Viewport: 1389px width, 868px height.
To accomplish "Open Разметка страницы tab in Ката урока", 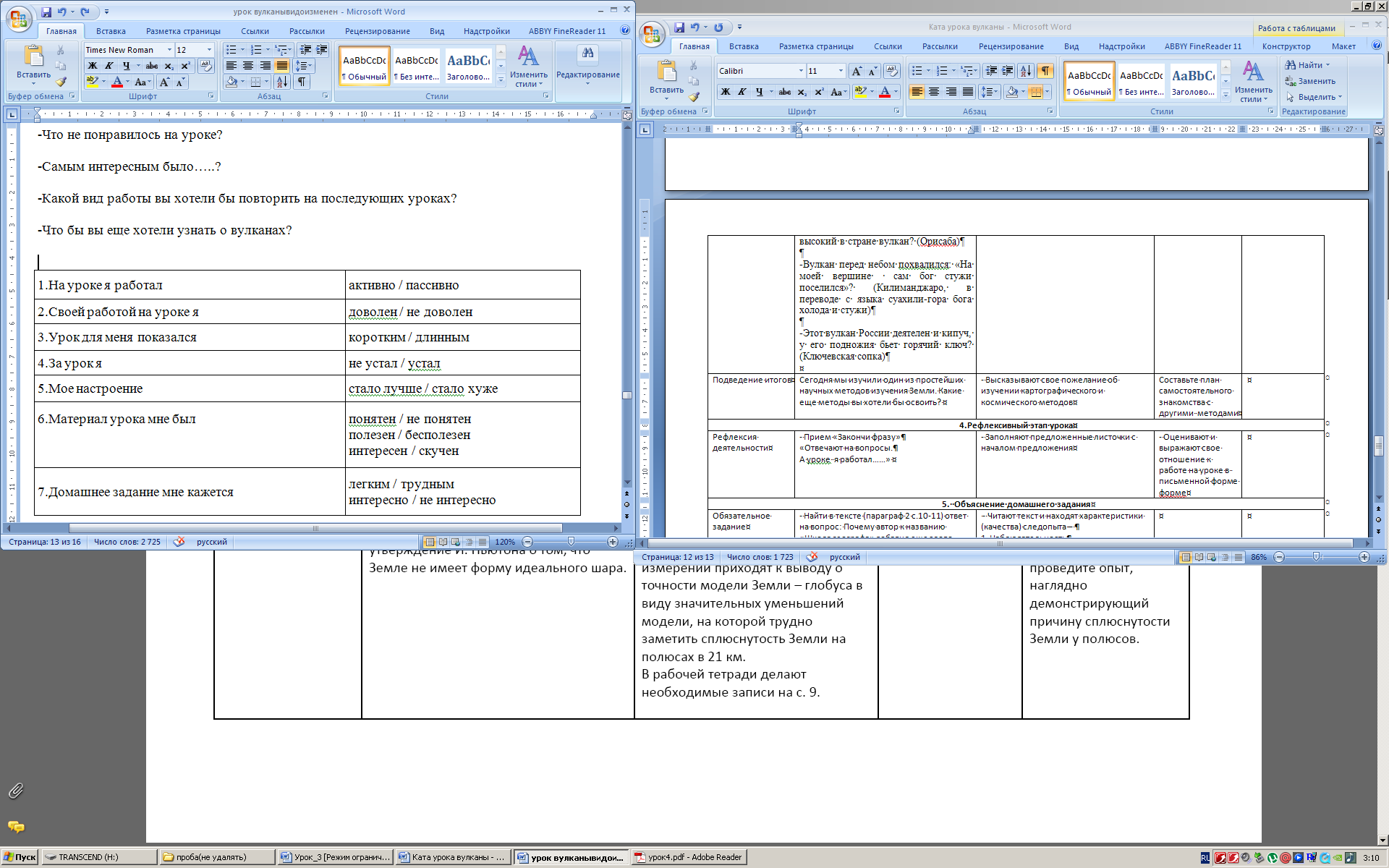I will (x=816, y=46).
